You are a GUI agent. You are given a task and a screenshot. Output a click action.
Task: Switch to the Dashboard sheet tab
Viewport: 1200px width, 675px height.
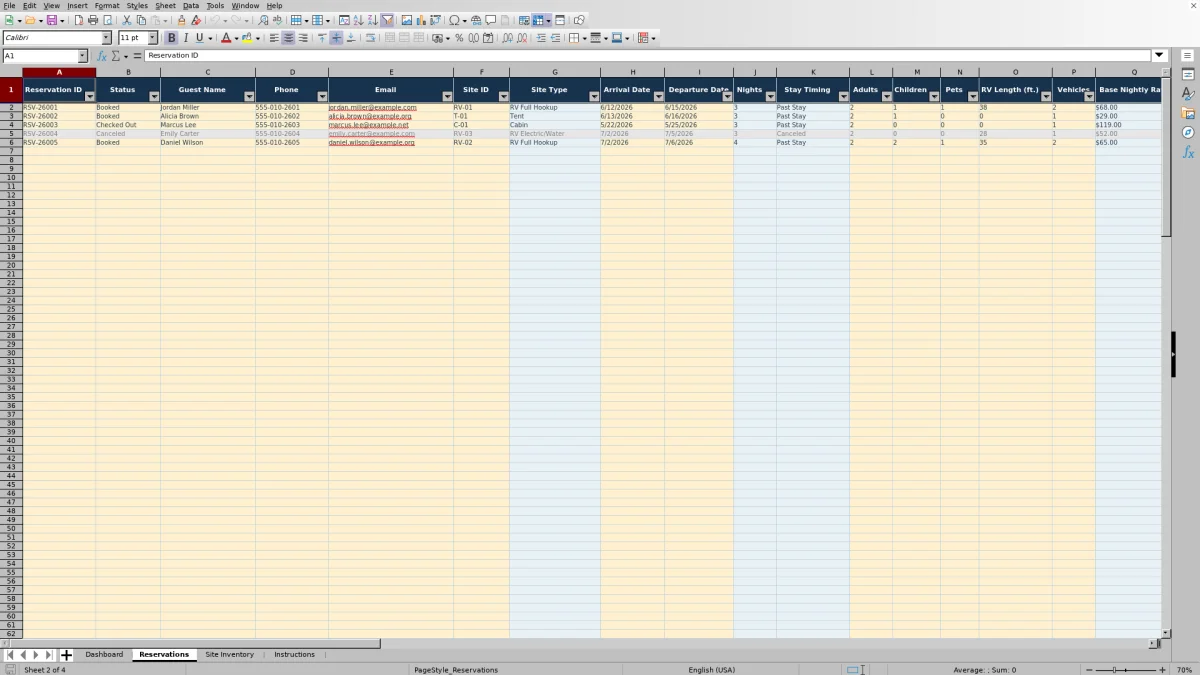coord(104,655)
